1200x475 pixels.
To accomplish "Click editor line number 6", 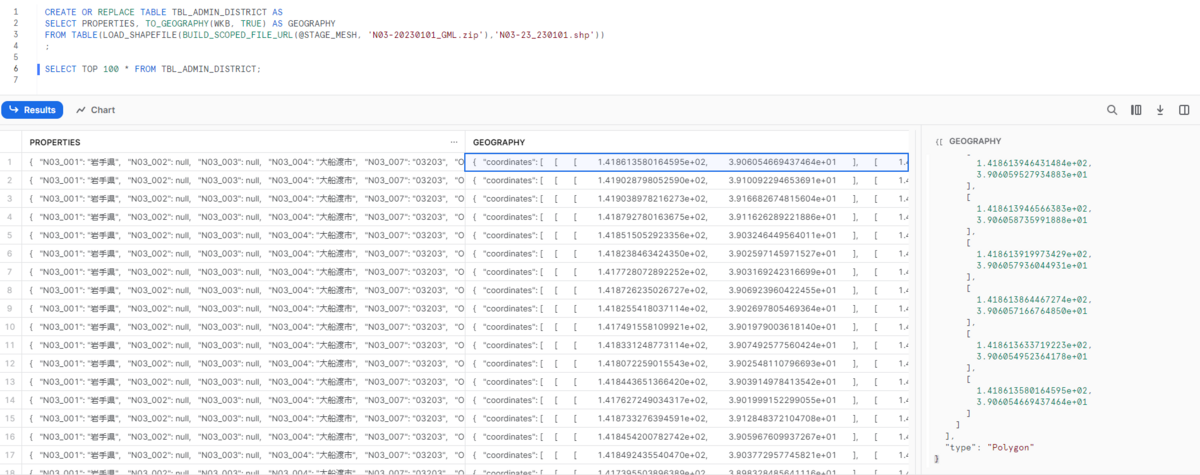I will [x=16, y=69].
